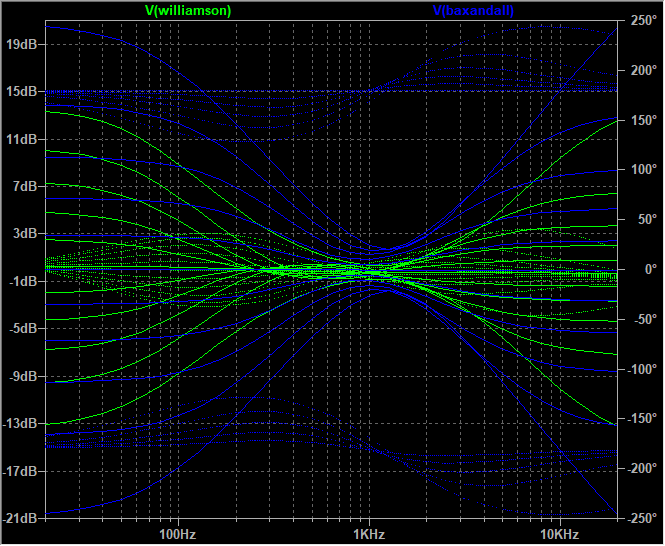Click the -5dB magnitude axis label

click(x=23, y=328)
